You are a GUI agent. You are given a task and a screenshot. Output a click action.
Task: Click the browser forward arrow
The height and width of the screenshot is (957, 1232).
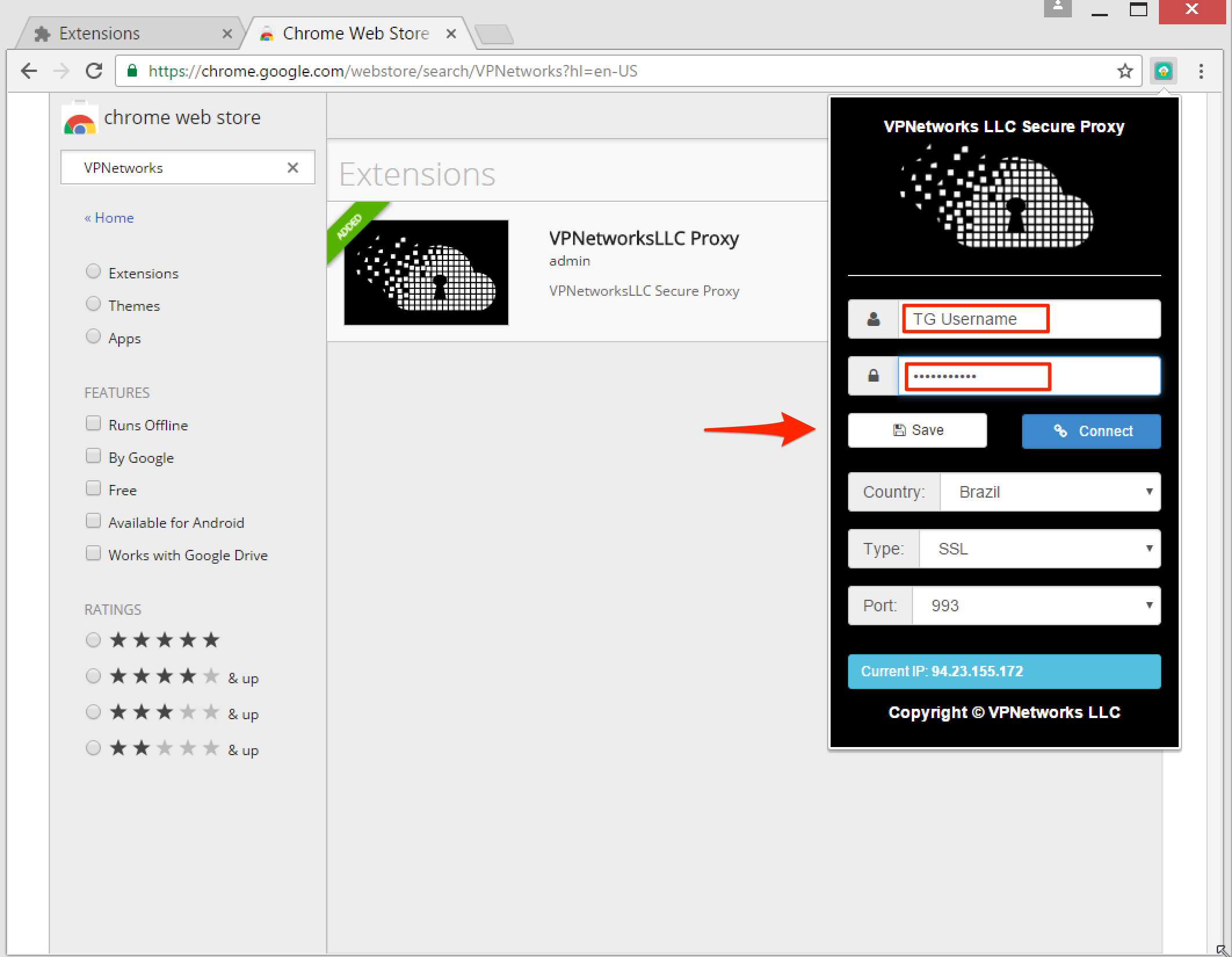click(61, 71)
